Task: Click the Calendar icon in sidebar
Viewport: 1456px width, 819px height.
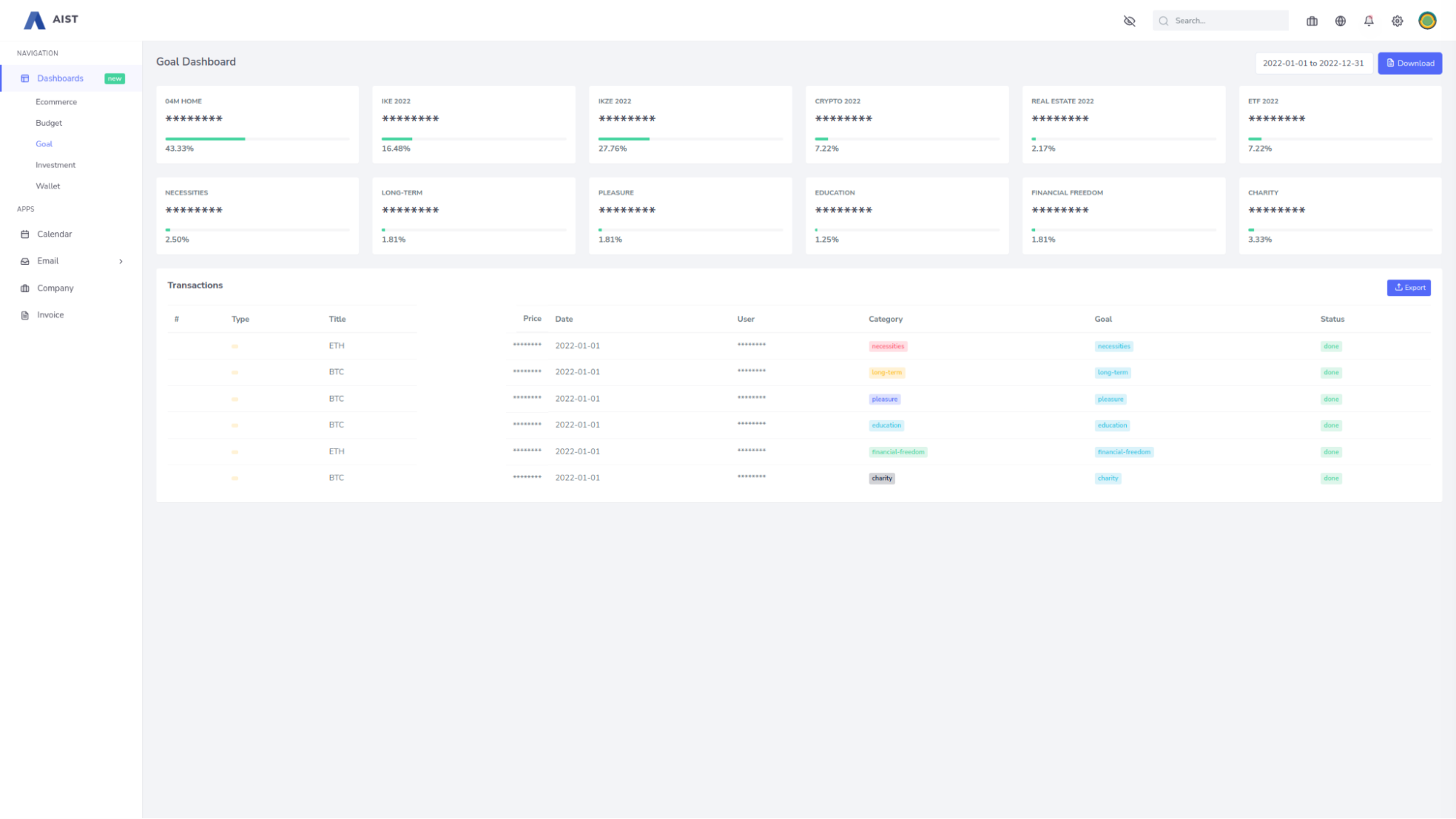Action: pos(25,234)
